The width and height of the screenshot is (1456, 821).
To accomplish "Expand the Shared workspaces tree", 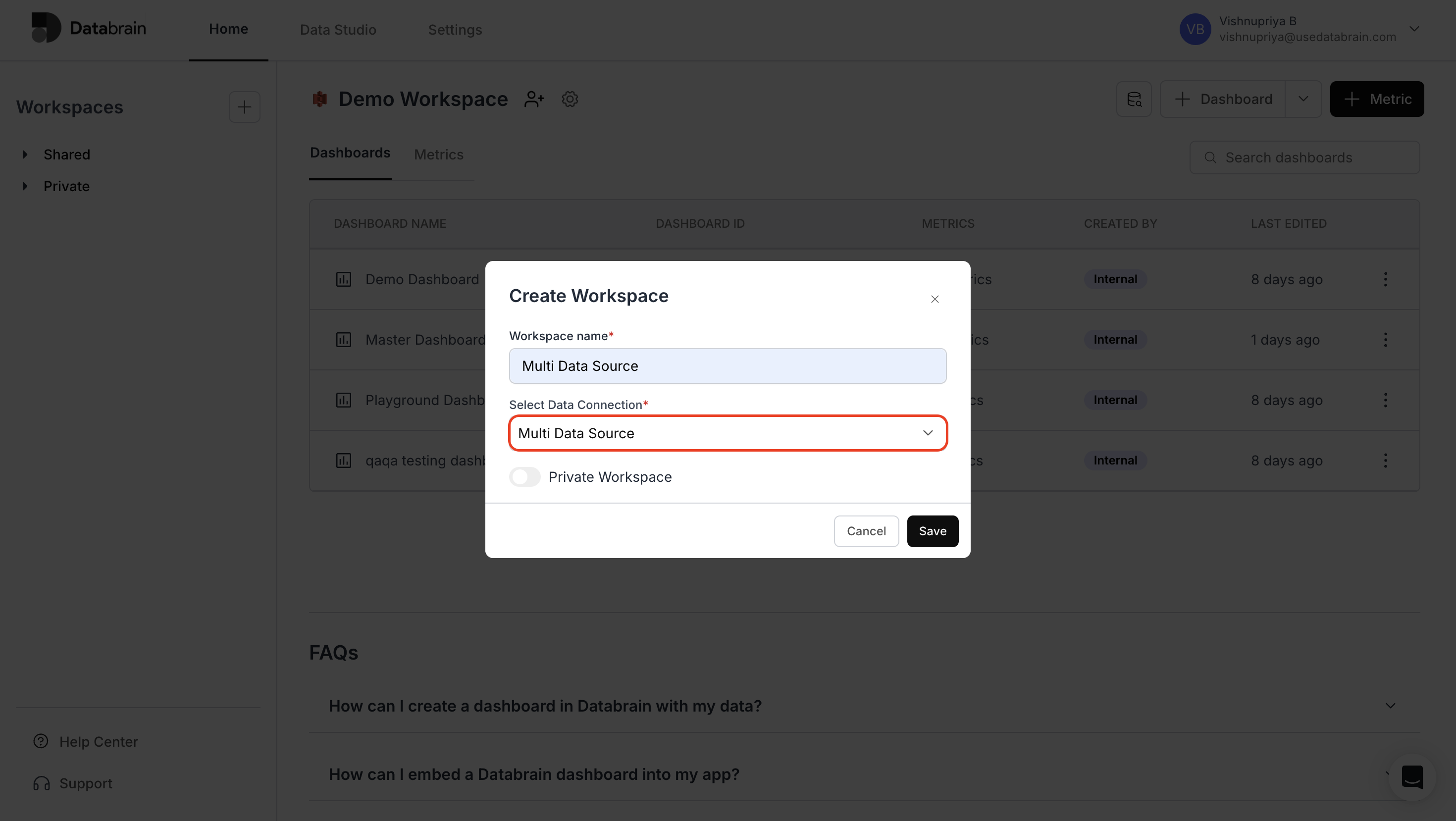I will 25,154.
